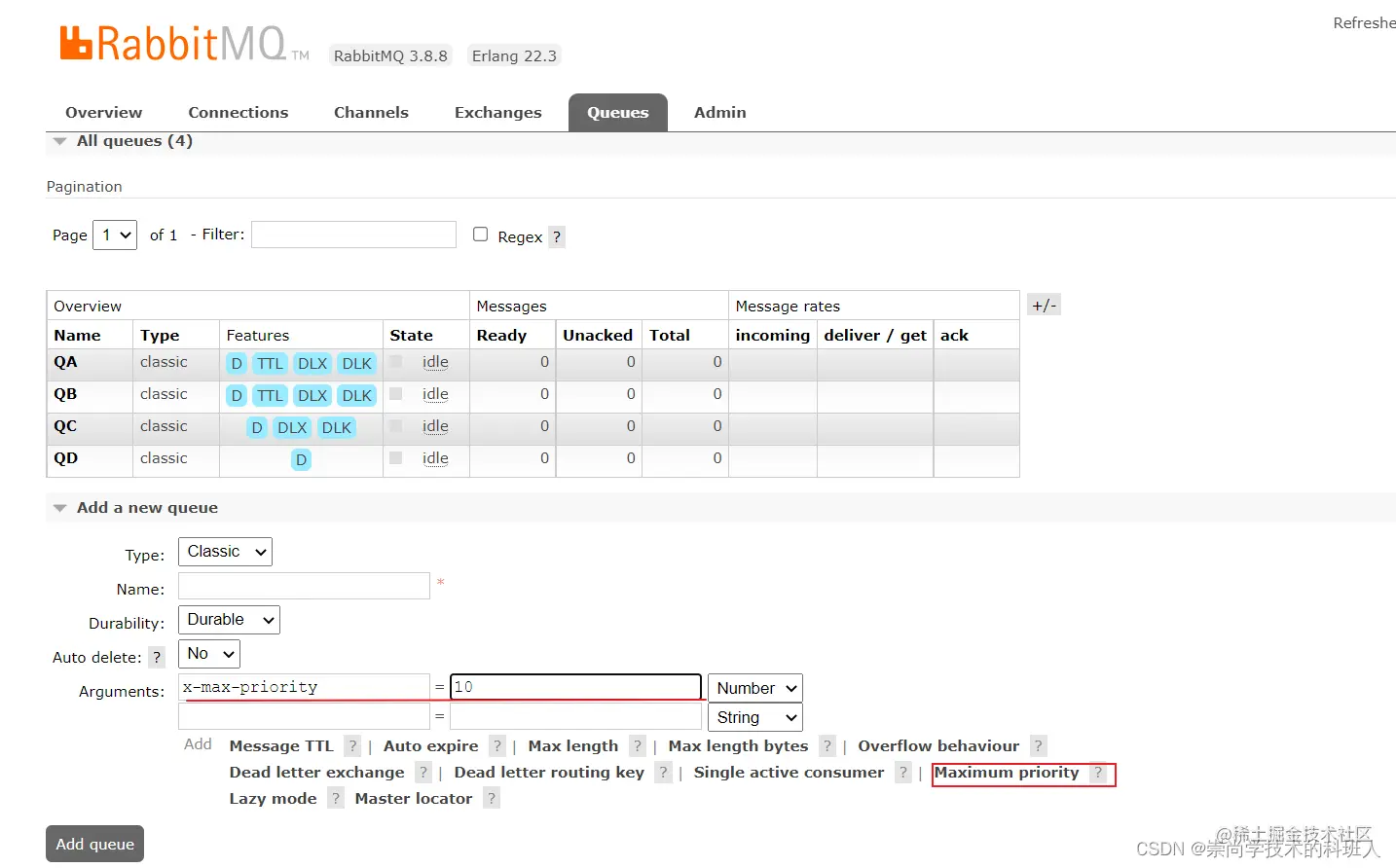Viewport: 1396px width, 868px height.
Task: Click the D badge of queue QB
Action: pos(237,396)
